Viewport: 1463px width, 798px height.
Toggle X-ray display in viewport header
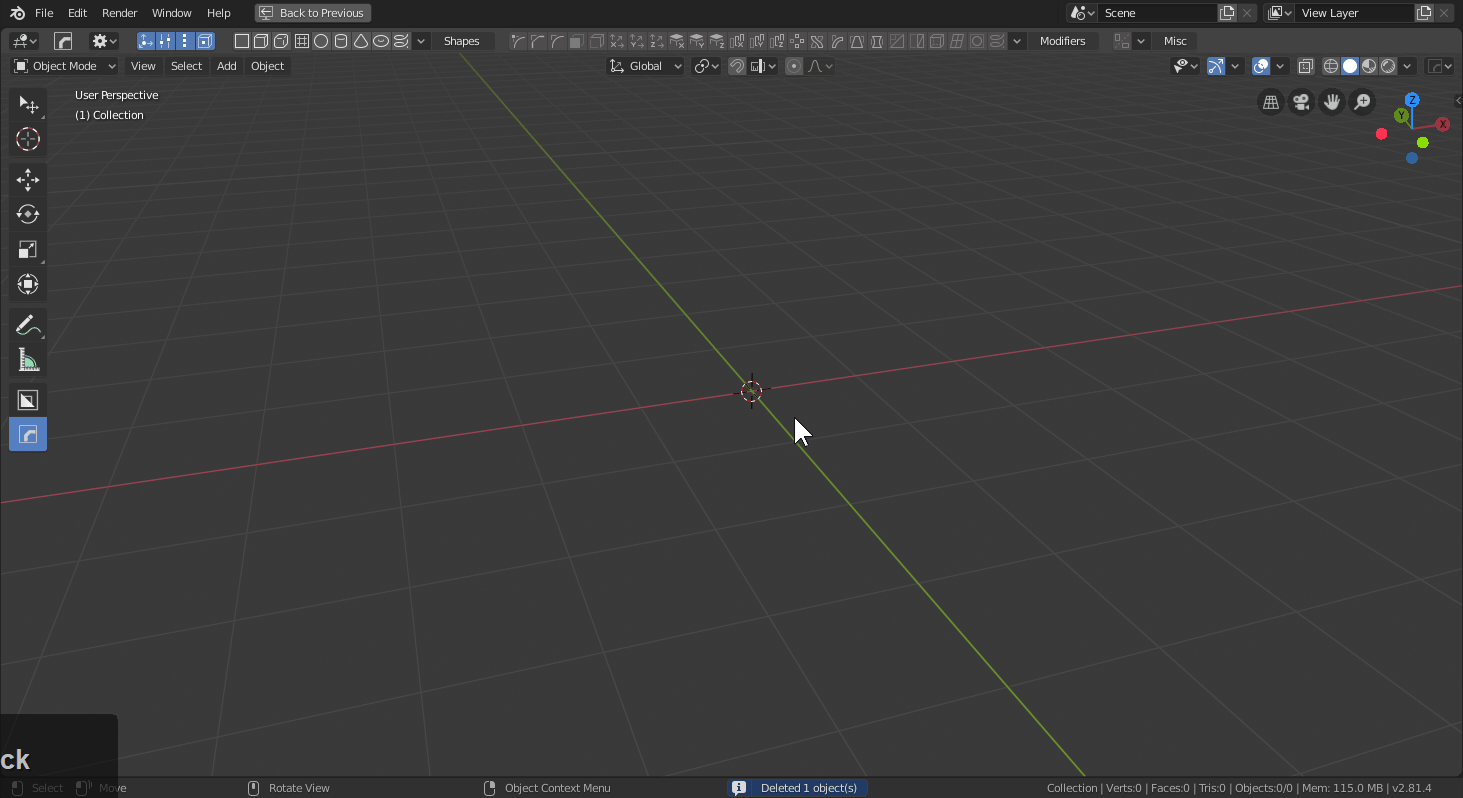tap(1306, 66)
